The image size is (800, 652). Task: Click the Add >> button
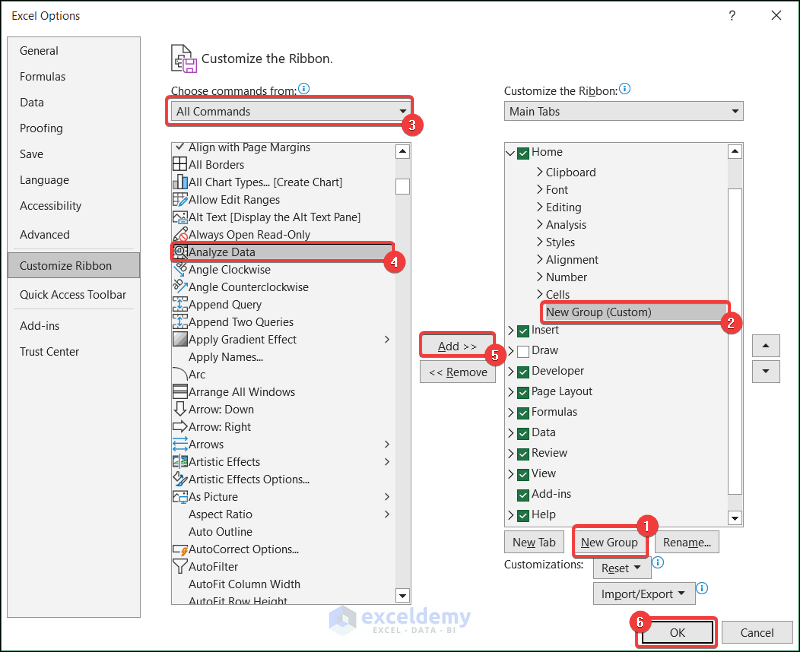[x=457, y=346]
